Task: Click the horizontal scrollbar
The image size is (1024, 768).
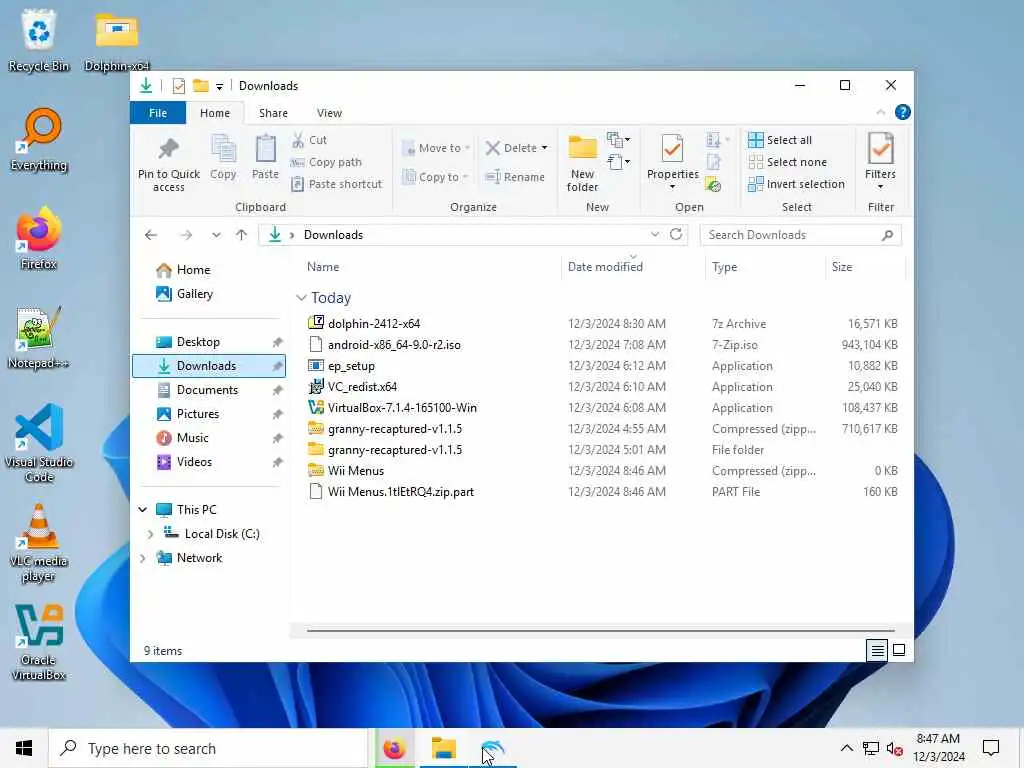Action: coord(600,631)
